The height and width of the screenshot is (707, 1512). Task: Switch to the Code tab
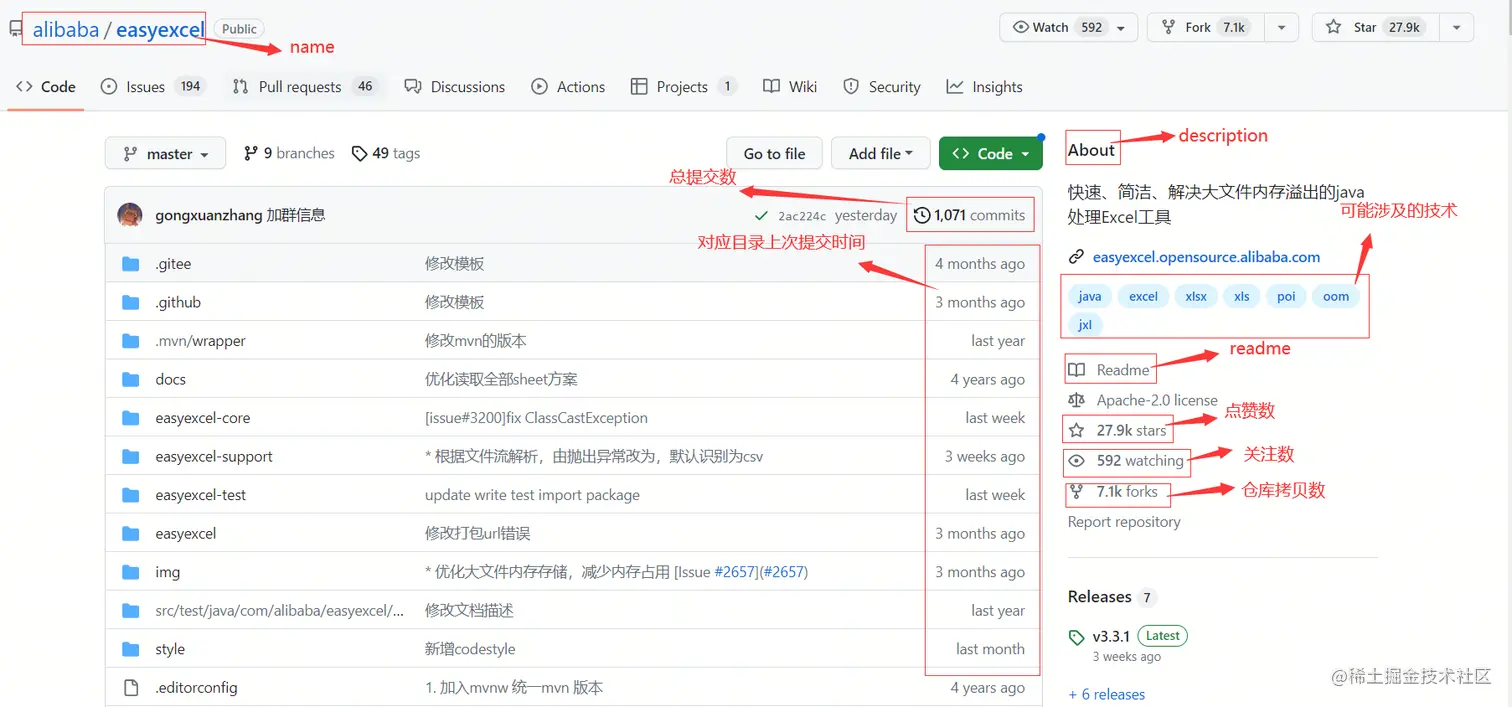pyautogui.click(x=46, y=87)
